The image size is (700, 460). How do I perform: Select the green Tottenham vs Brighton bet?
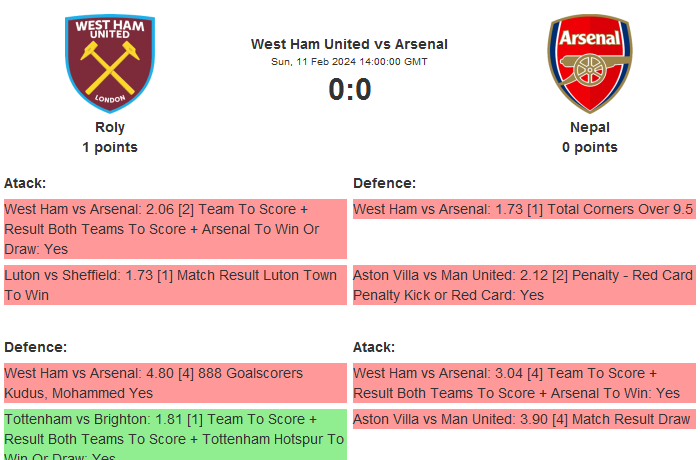click(175, 433)
